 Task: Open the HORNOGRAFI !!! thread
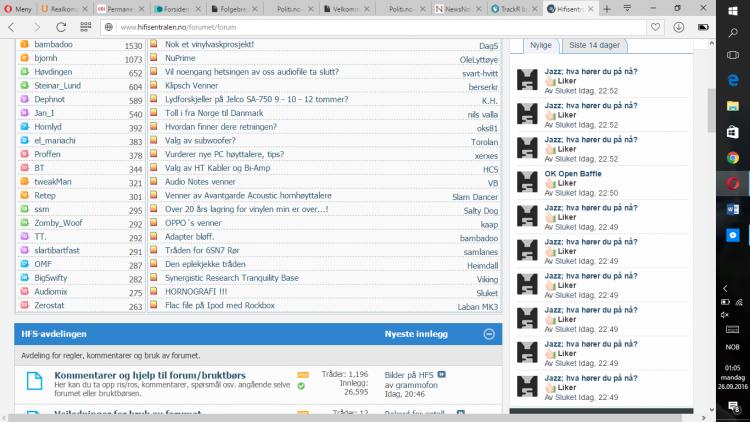tap(196, 291)
